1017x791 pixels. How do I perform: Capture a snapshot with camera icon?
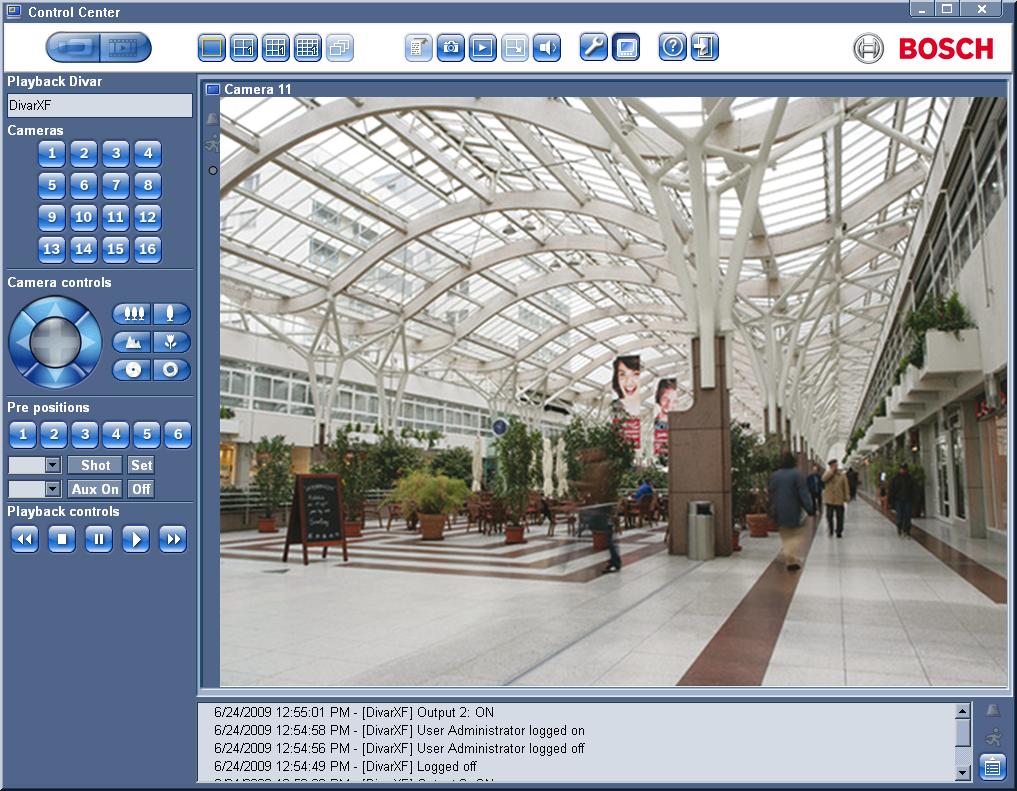pyautogui.click(x=451, y=47)
